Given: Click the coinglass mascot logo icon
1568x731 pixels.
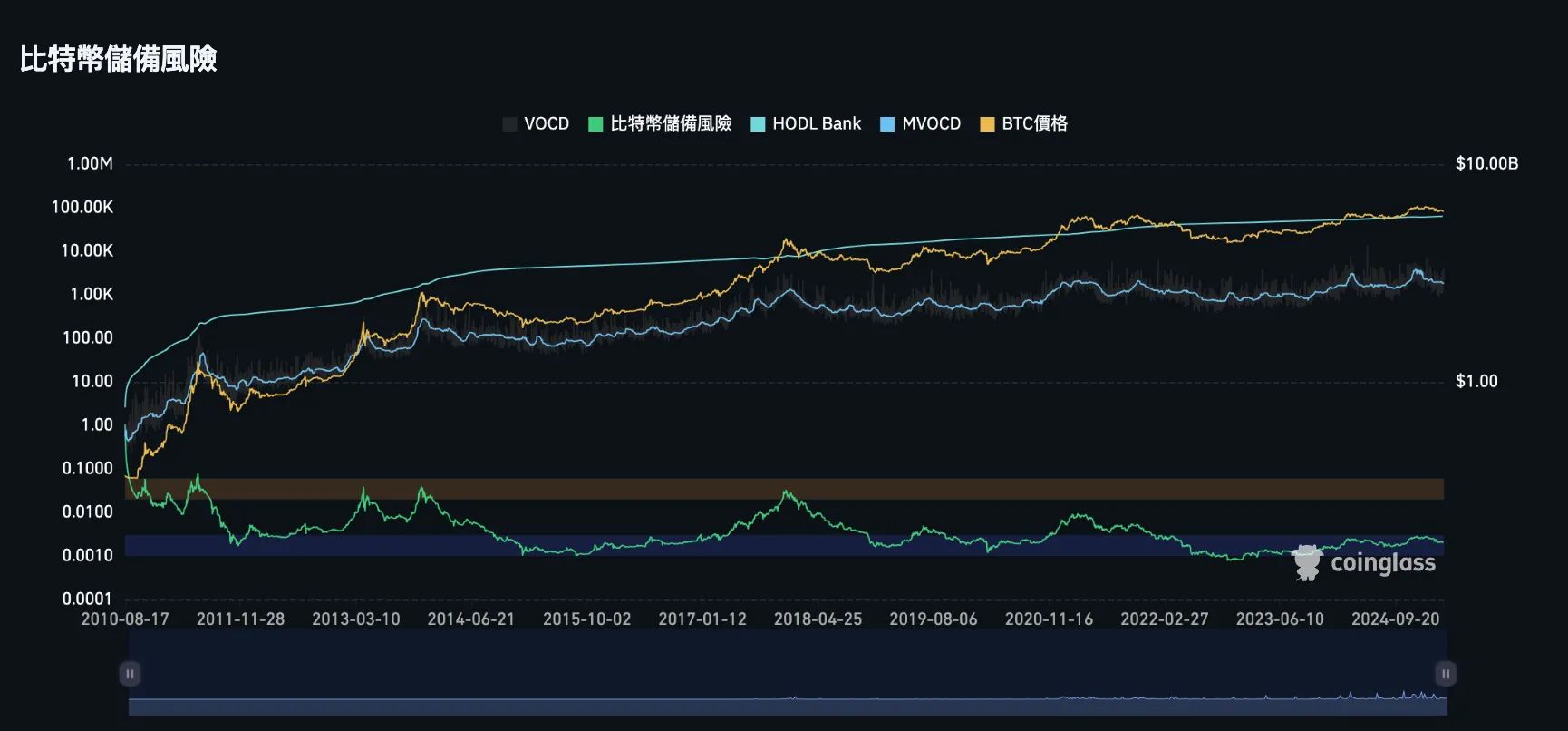Looking at the screenshot, I should pos(1307,563).
